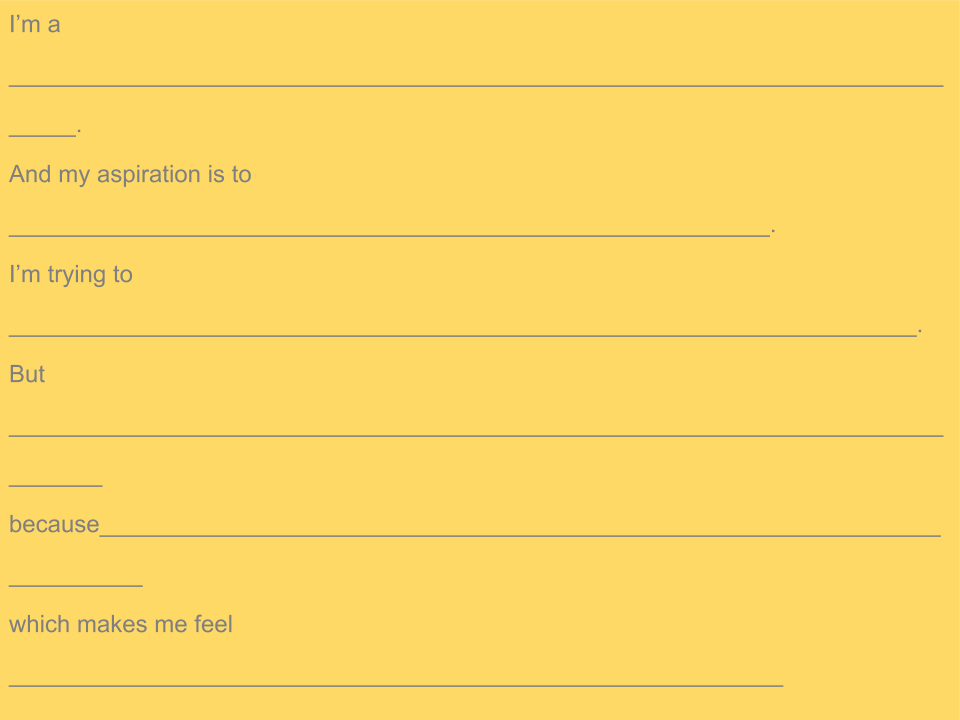Viewport: 960px width, 720px height.
Task: Click the long blank line below "I'm a"
Action: tap(476, 86)
